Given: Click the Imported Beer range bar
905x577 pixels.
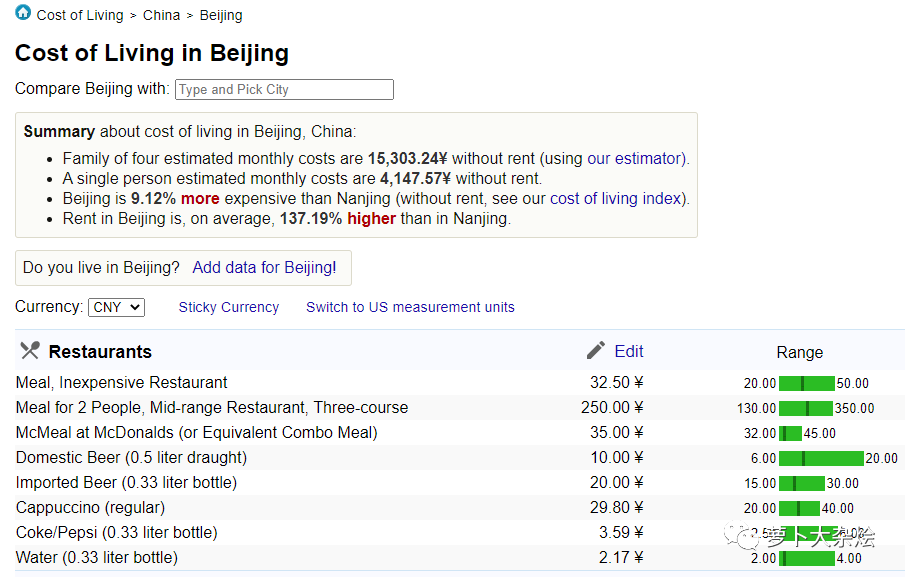Looking at the screenshot, I should pos(802,484).
